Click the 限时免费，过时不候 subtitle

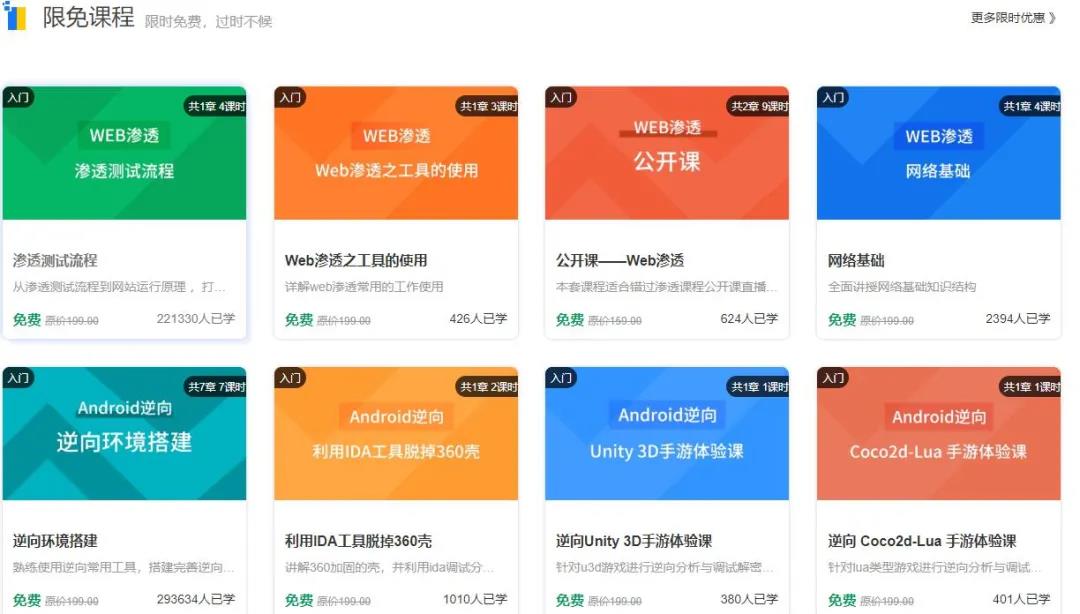click(x=208, y=21)
